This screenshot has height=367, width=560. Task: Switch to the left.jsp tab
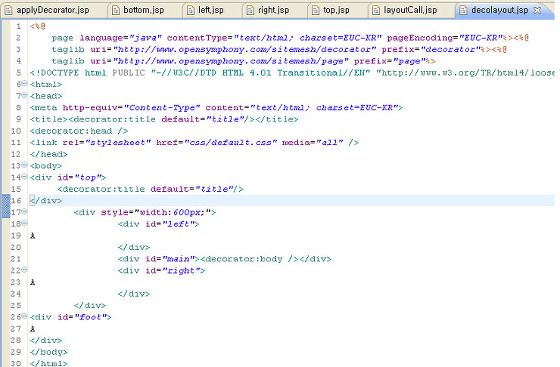pos(211,10)
